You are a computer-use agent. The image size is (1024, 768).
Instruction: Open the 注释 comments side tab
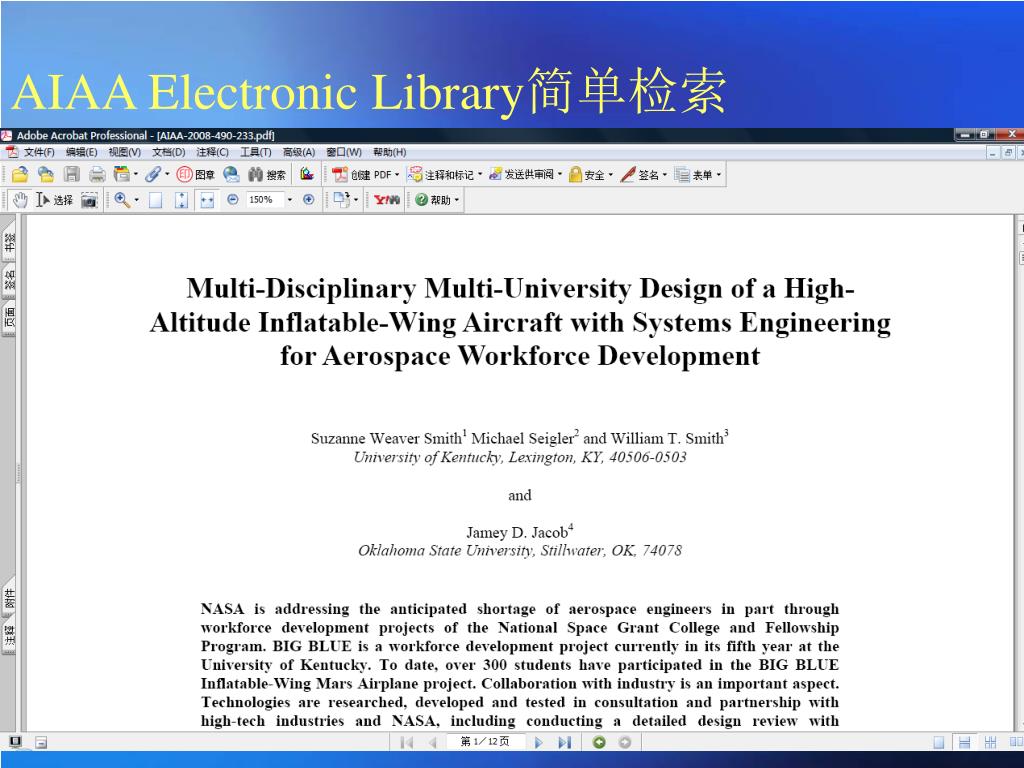(x=8, y=635)
